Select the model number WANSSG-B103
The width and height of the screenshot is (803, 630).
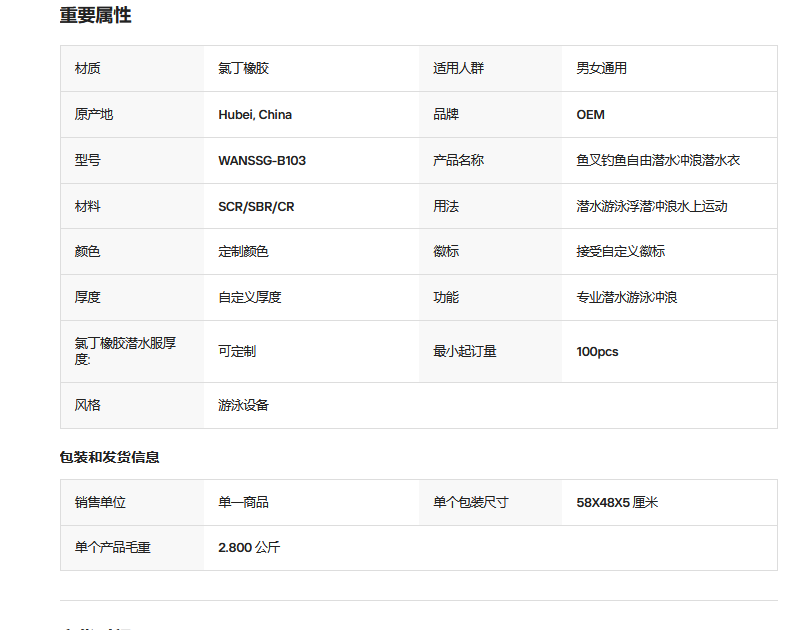[262, 160]
